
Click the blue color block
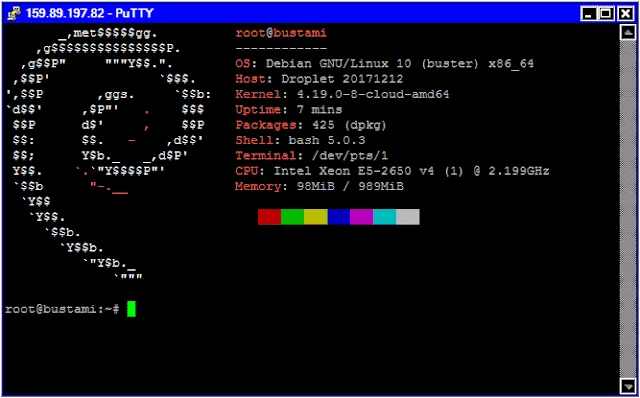tap(338, 217)
